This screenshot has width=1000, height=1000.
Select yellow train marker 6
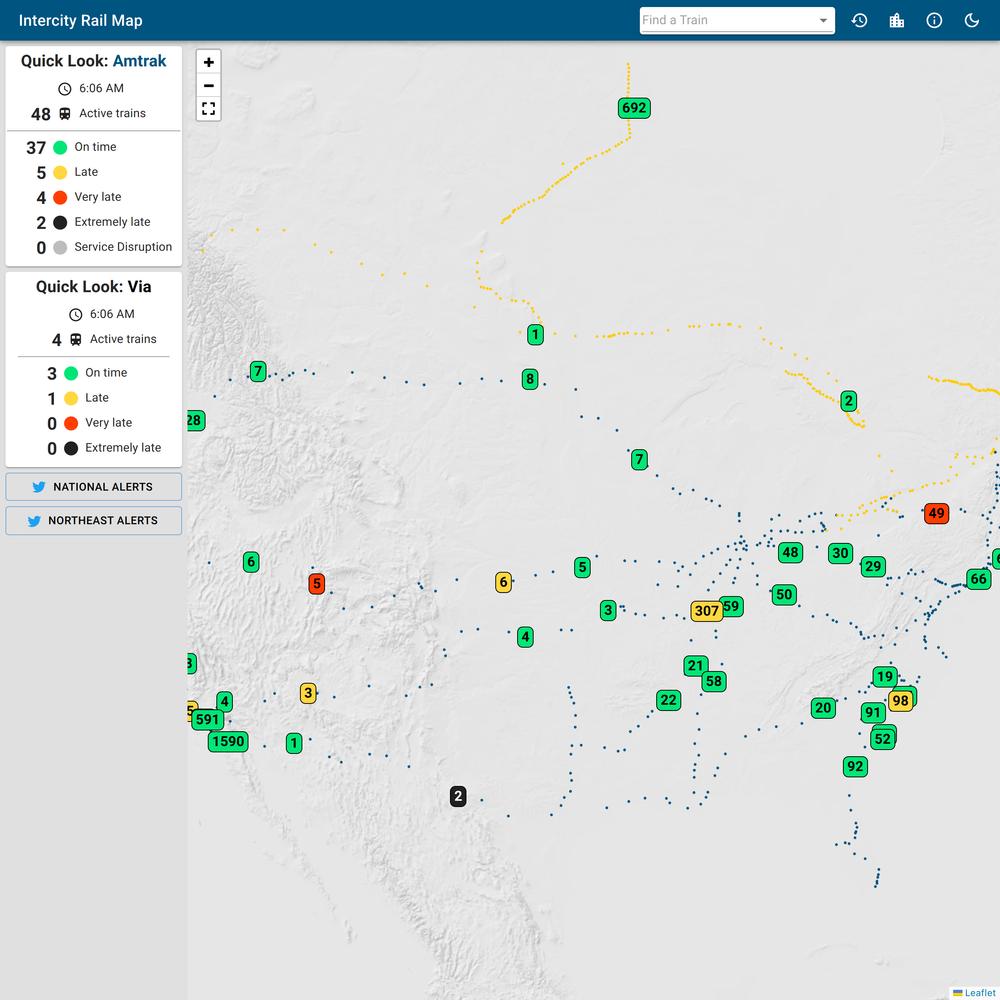(x=503, y=582)
